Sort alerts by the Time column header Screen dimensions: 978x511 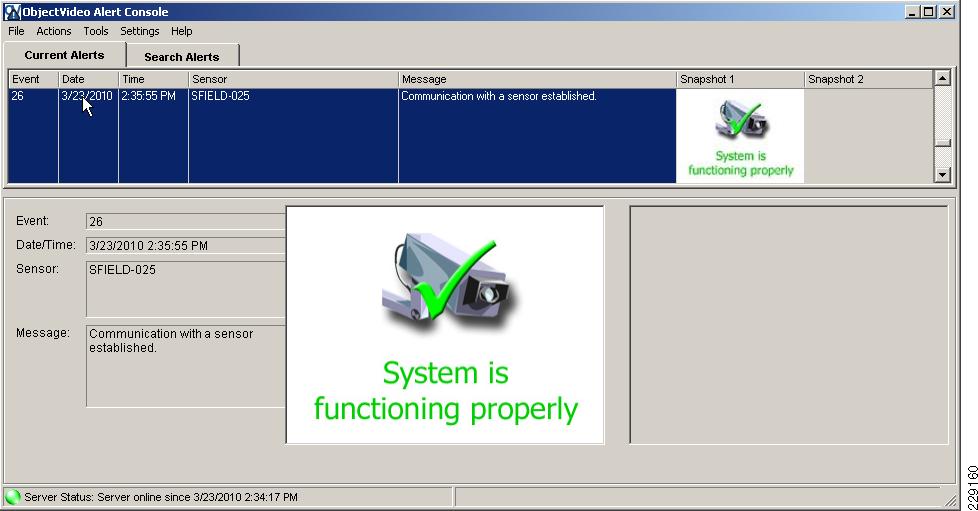point(153,79)
